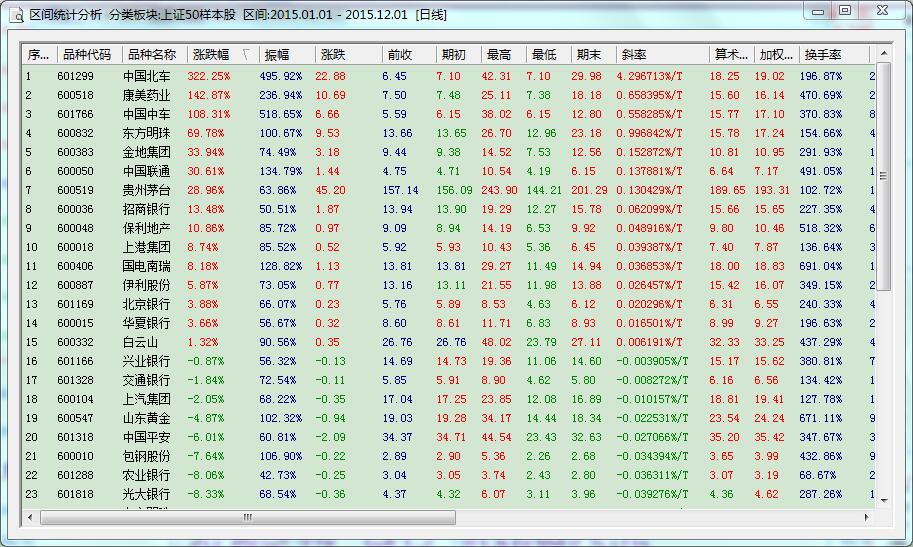Click the horizontal scrollbar left arrow

(x=30, y=517)
